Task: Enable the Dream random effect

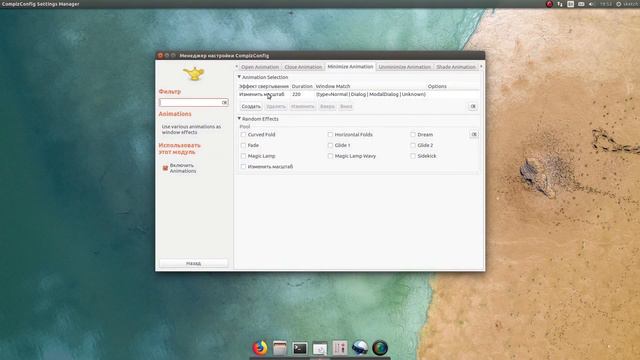Action: pyautogui.click(x=413, y=134)
